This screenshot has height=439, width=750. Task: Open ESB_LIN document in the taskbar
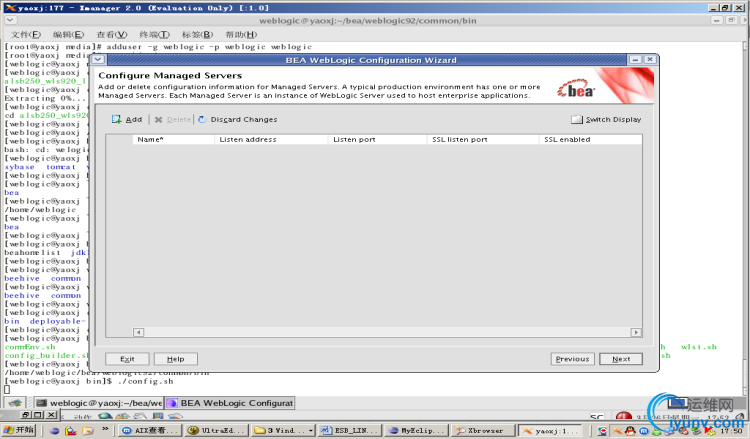(x=349, y=430)
